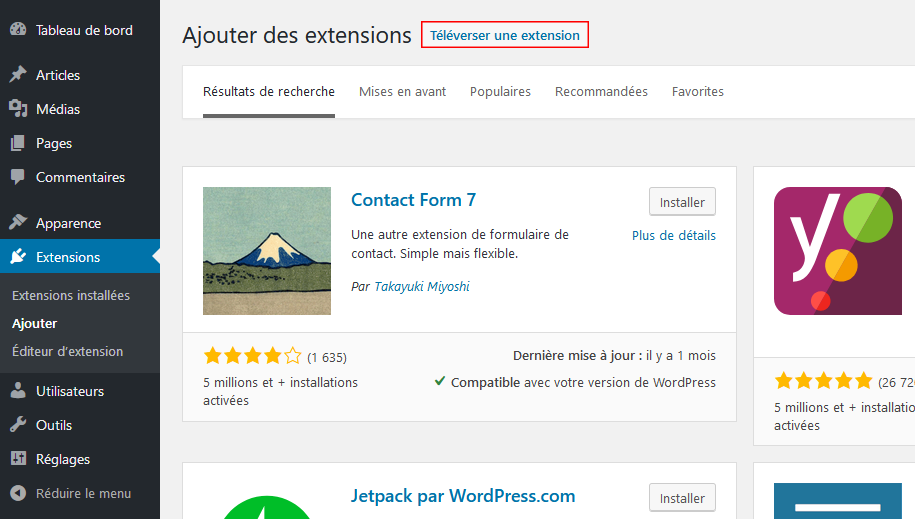Click the green Jetpack logo thumbnail
This screenshot has width=915, height=519.
pos(267,507)
